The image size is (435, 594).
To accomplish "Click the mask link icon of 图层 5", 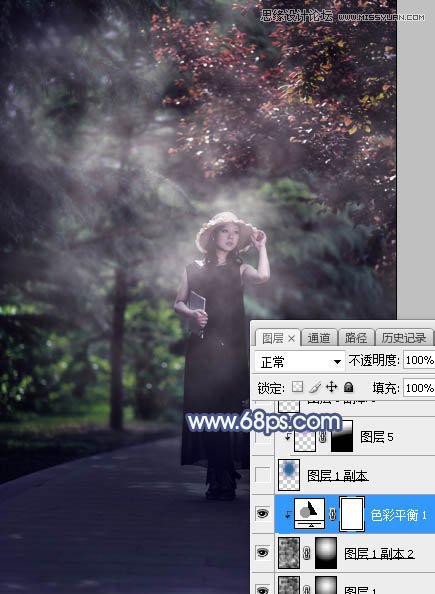I will coord(322,438).
